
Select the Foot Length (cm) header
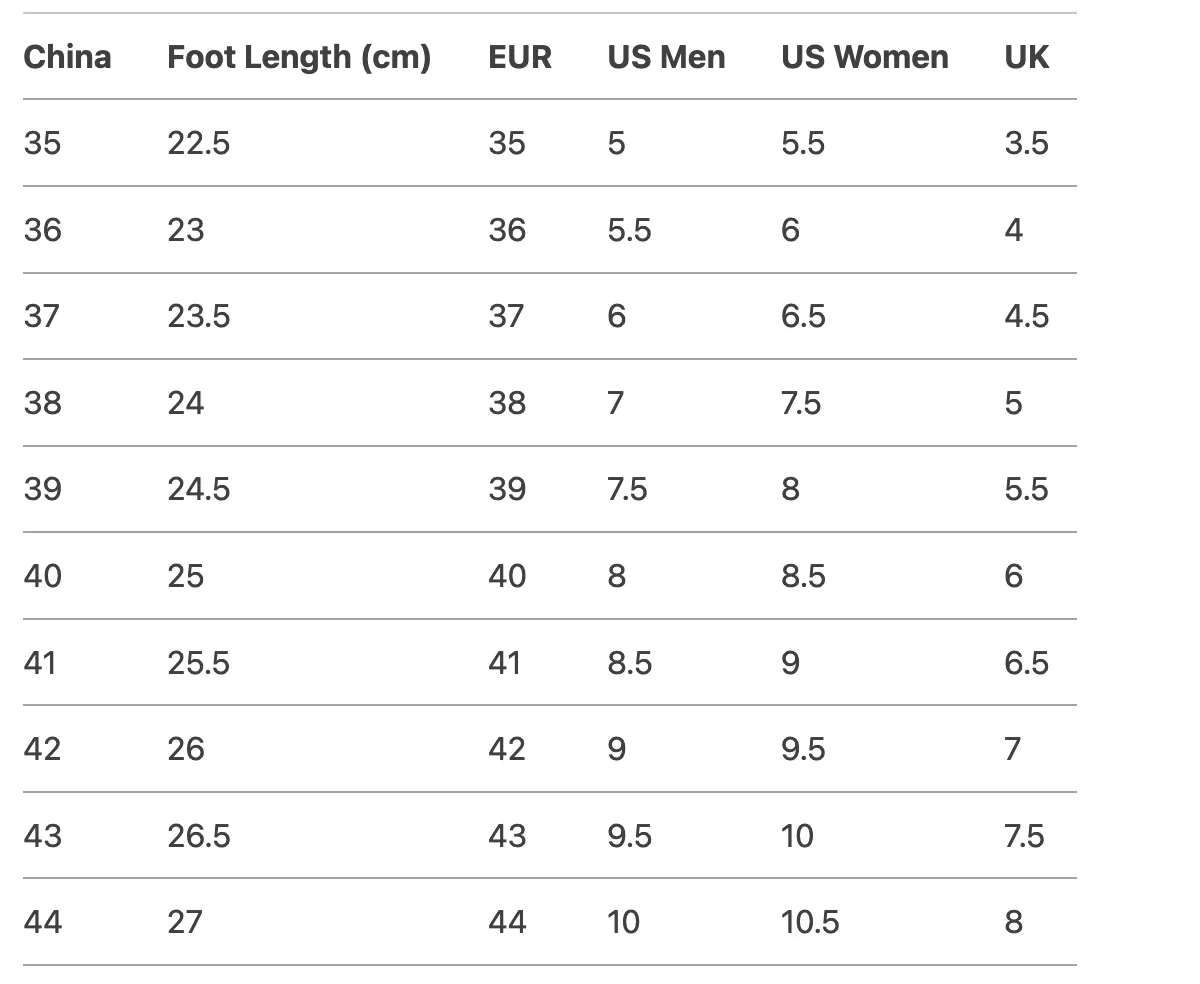point(299,57)
